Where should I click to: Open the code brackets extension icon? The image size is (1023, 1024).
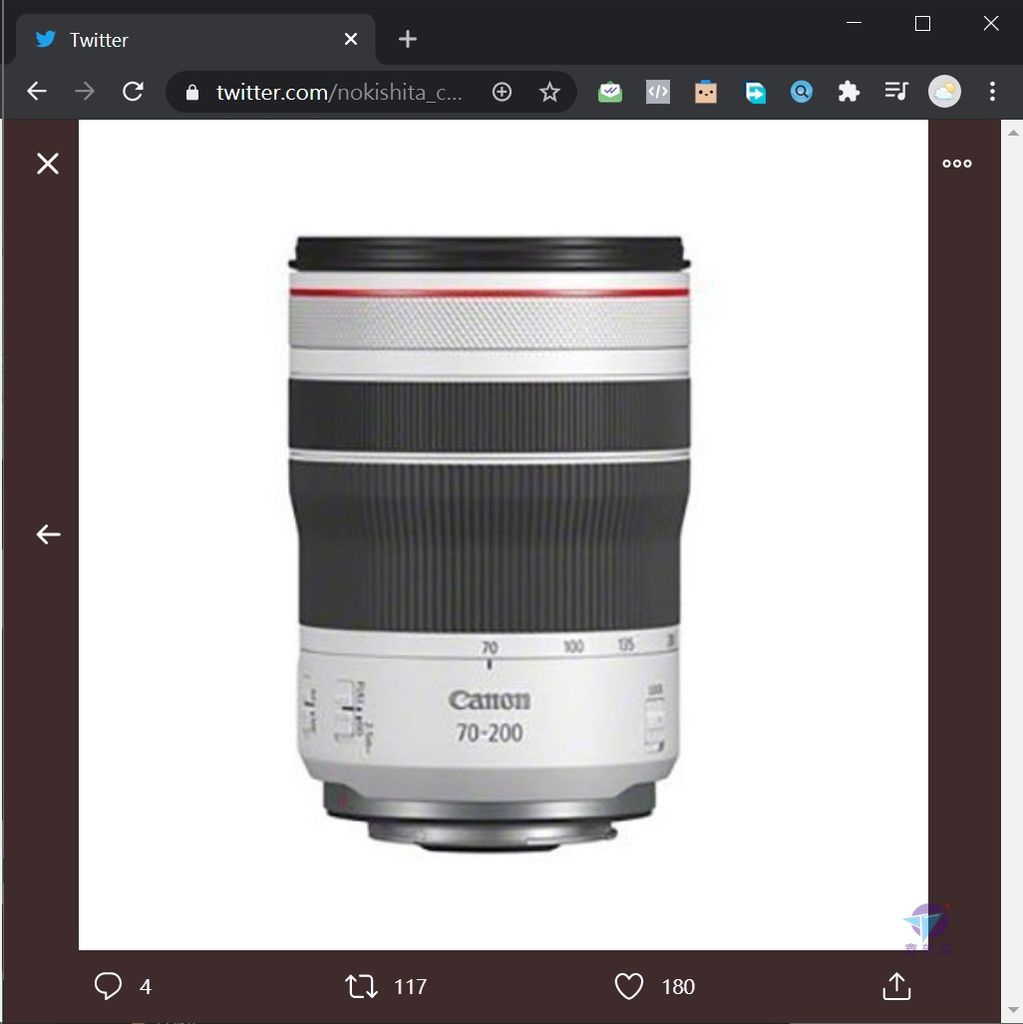coord(658,92)
